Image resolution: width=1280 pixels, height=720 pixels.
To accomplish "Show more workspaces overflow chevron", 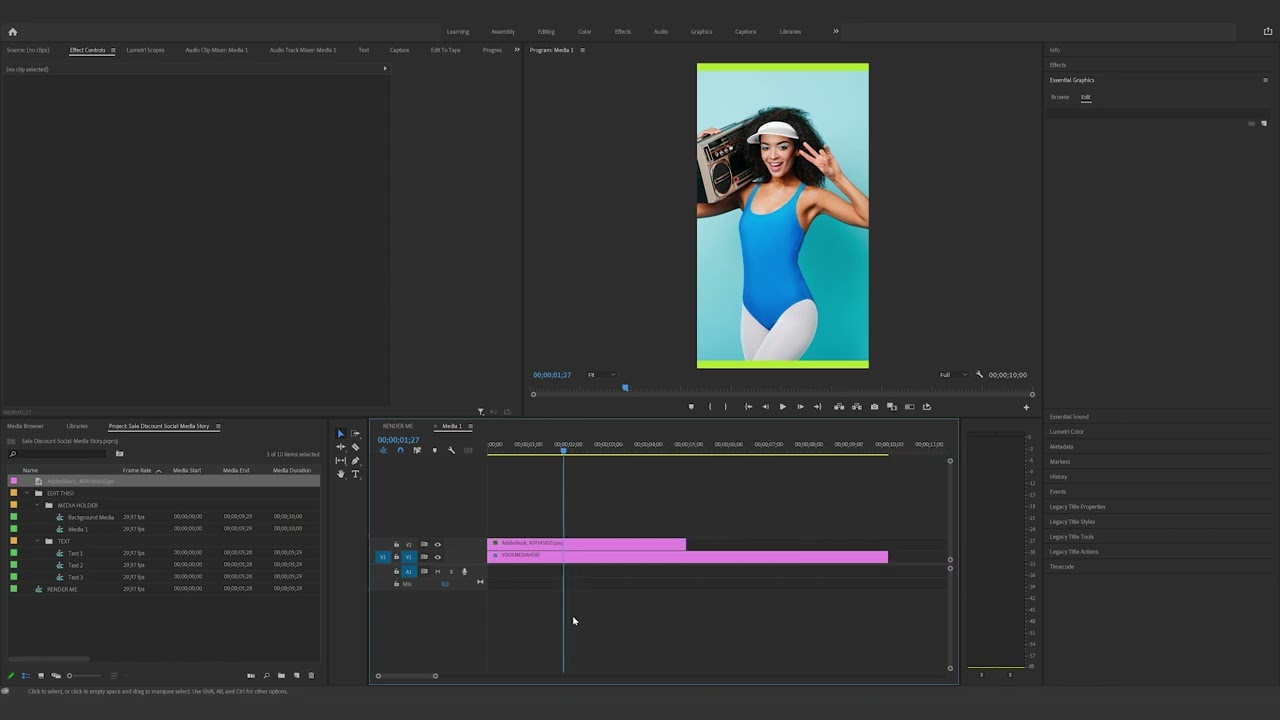I will (836, 31).
